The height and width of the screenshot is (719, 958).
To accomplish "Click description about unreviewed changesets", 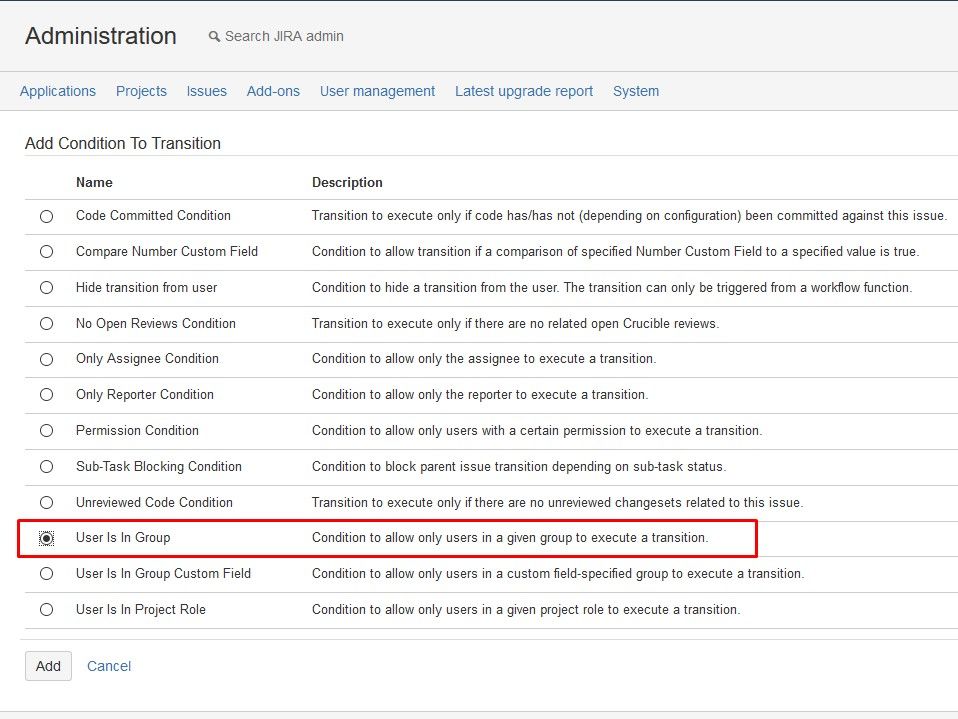I will click(x=558, y=503).
